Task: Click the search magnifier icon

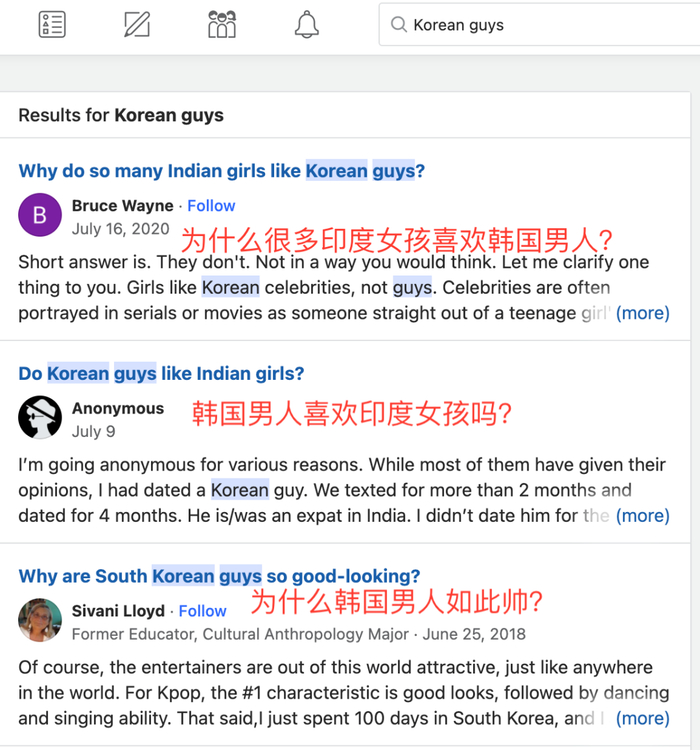Action: 399,24
